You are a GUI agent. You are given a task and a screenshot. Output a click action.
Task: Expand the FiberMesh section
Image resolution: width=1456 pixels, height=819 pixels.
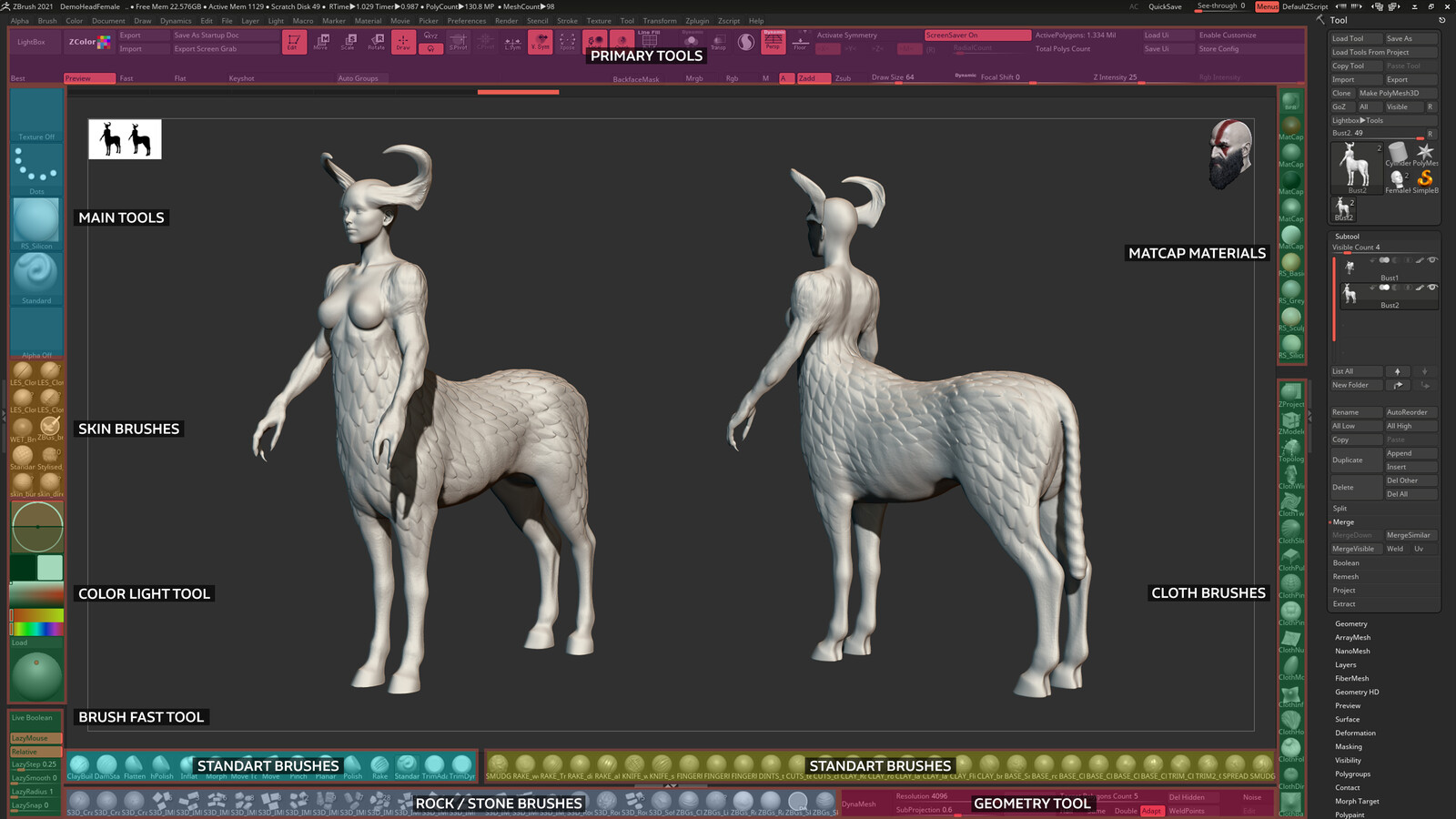pyautogui.click(x=1351, y=679)
